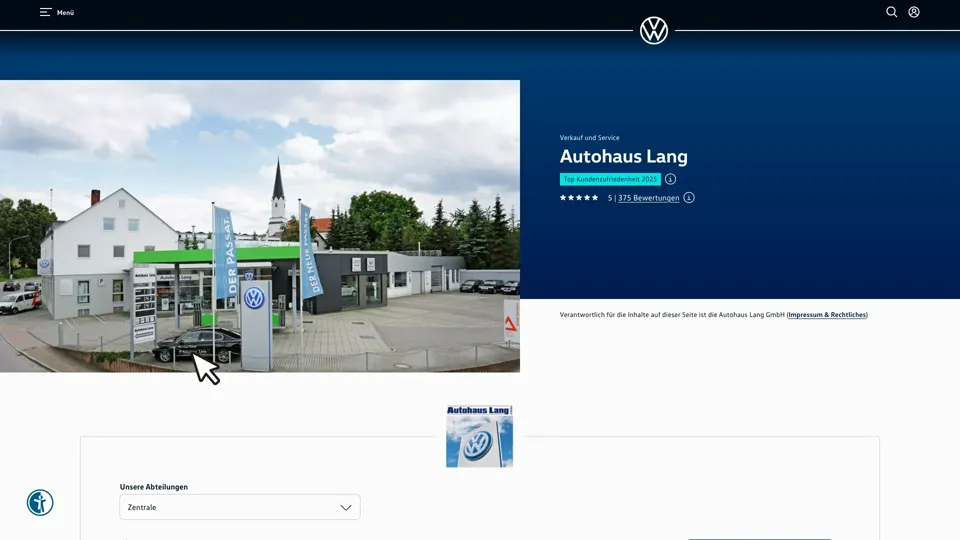Click the Unsere Abteilungen label
The height and width of the screenshot is (540, 960).
click(x=154, y=487)
